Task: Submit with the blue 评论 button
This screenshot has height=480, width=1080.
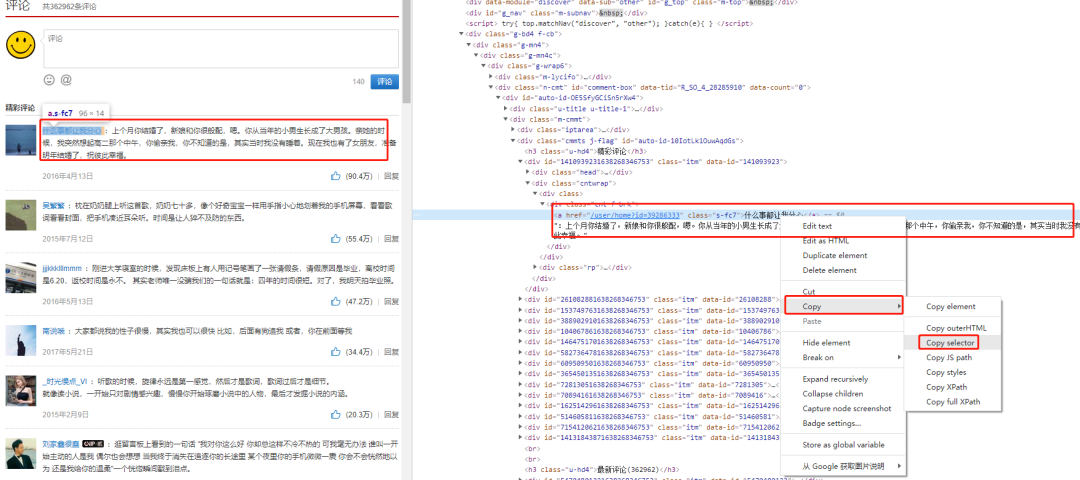Action: click(x=384, y=81)
